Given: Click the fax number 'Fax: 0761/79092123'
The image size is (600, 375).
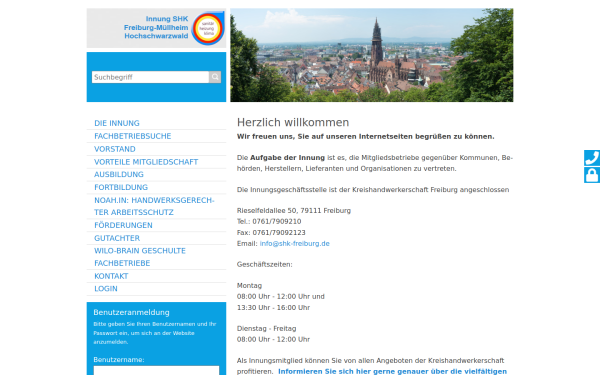Looking at the screenshot, I should pos(271,232).
